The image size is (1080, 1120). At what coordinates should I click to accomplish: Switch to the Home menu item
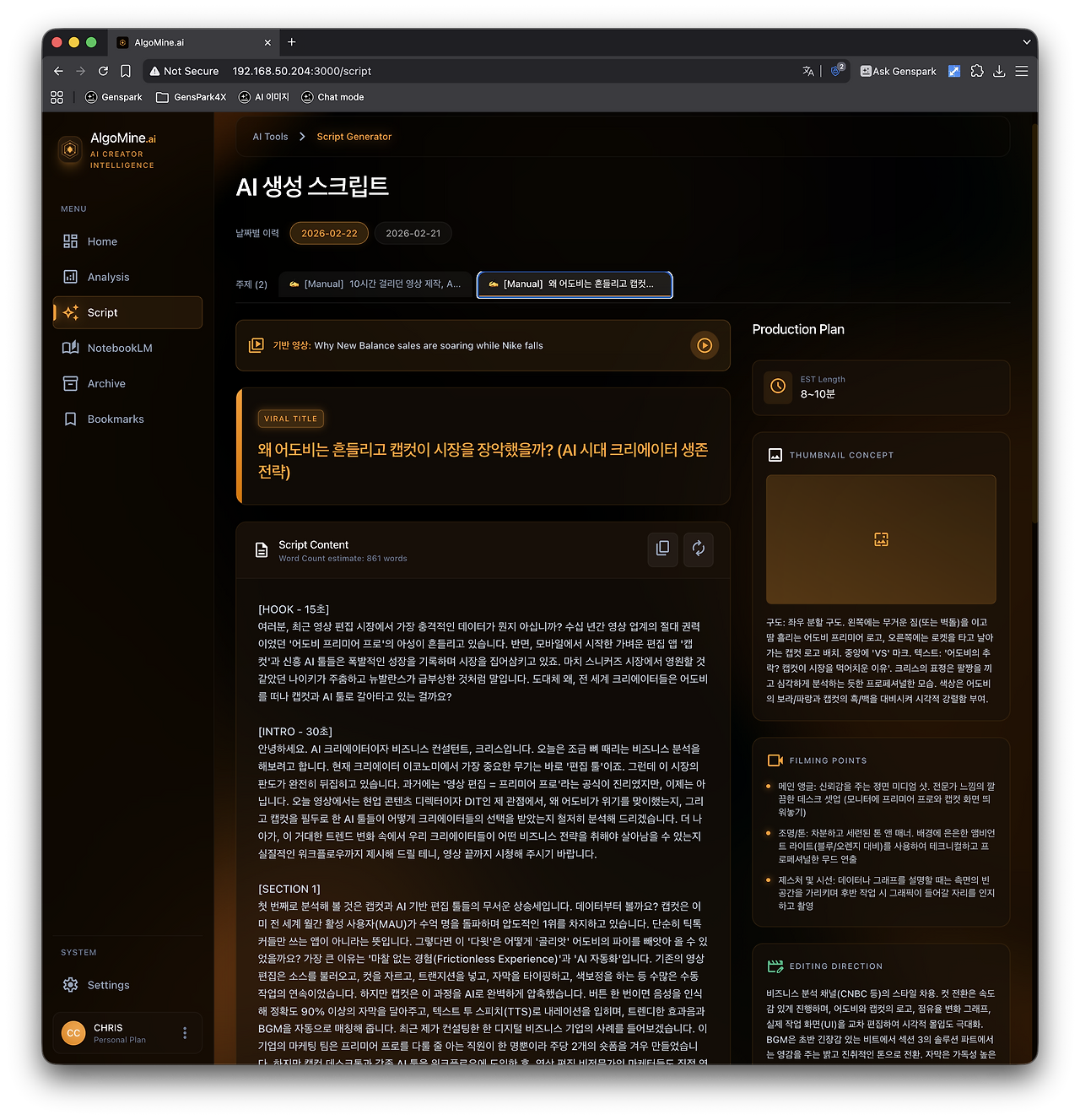tap(101, 241)
